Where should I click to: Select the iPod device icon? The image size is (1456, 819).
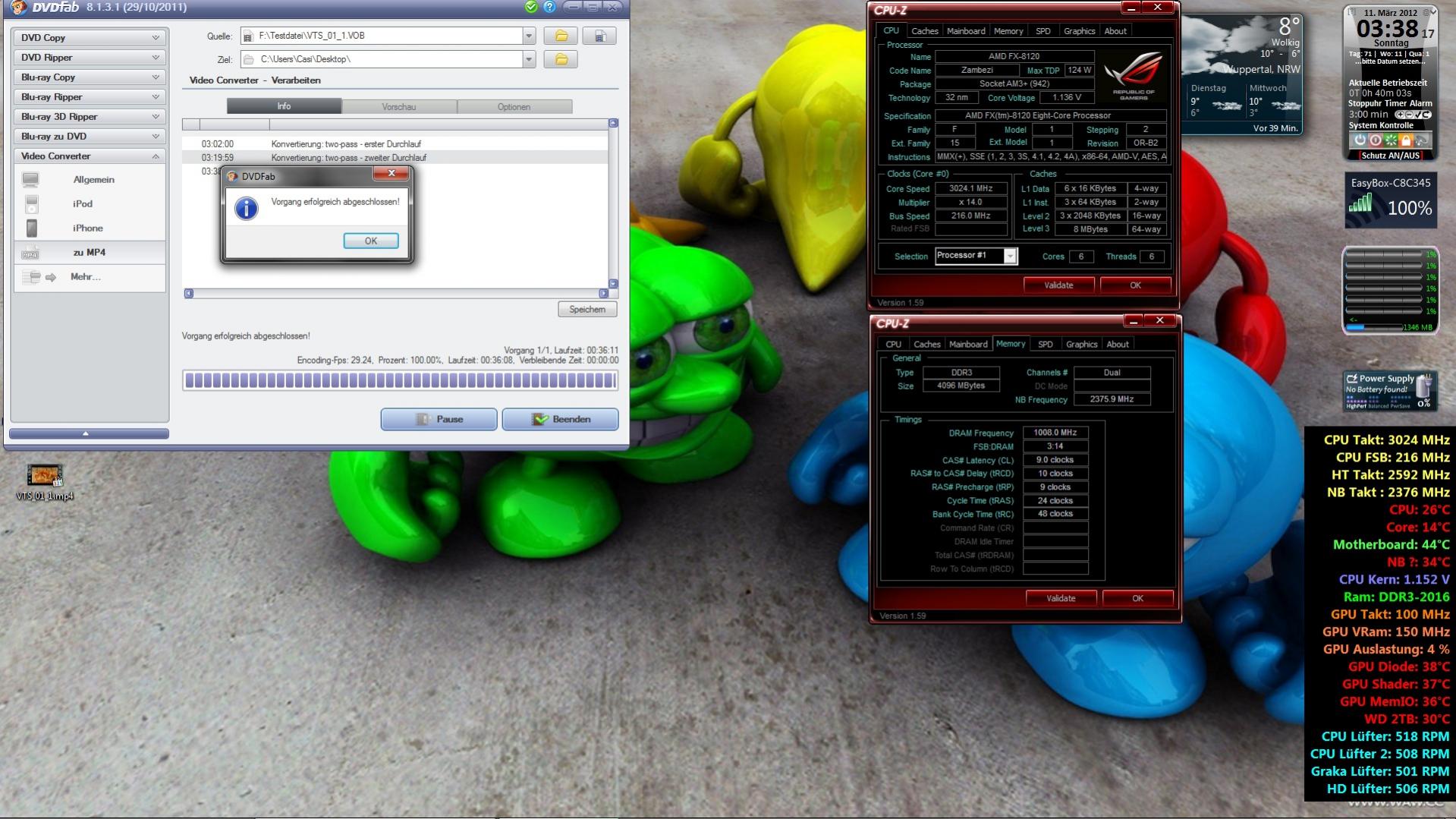[x=31, y=204]
